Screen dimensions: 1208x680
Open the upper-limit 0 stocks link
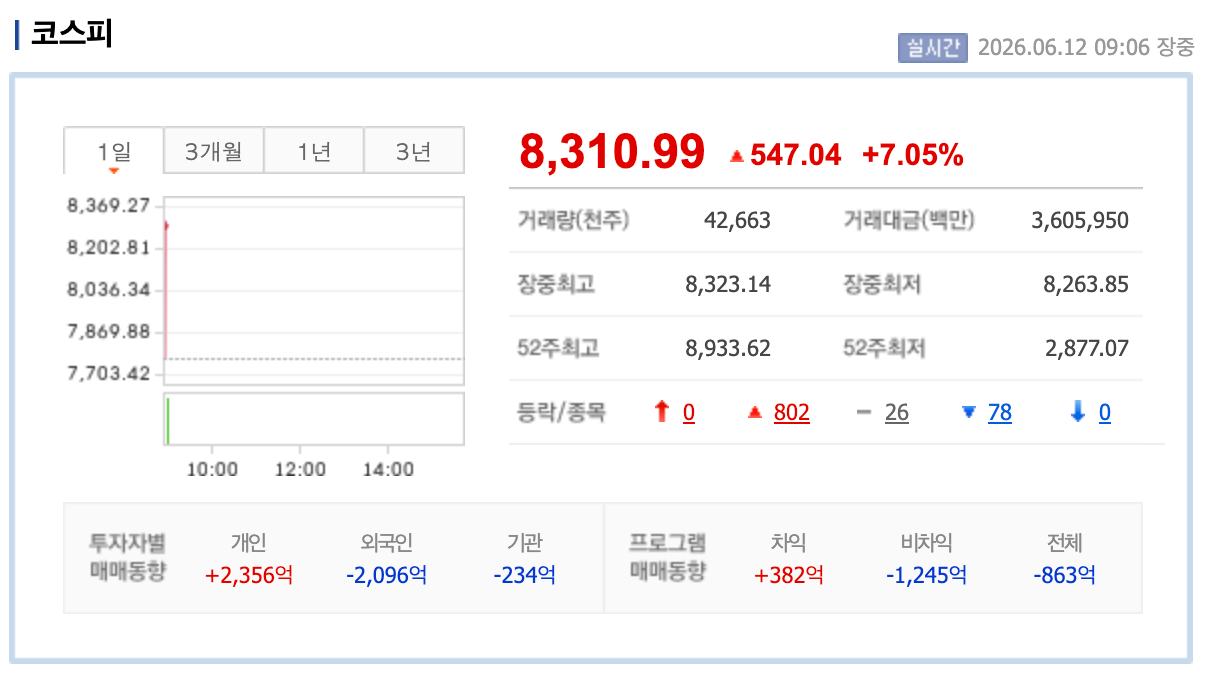pos(689,413)
